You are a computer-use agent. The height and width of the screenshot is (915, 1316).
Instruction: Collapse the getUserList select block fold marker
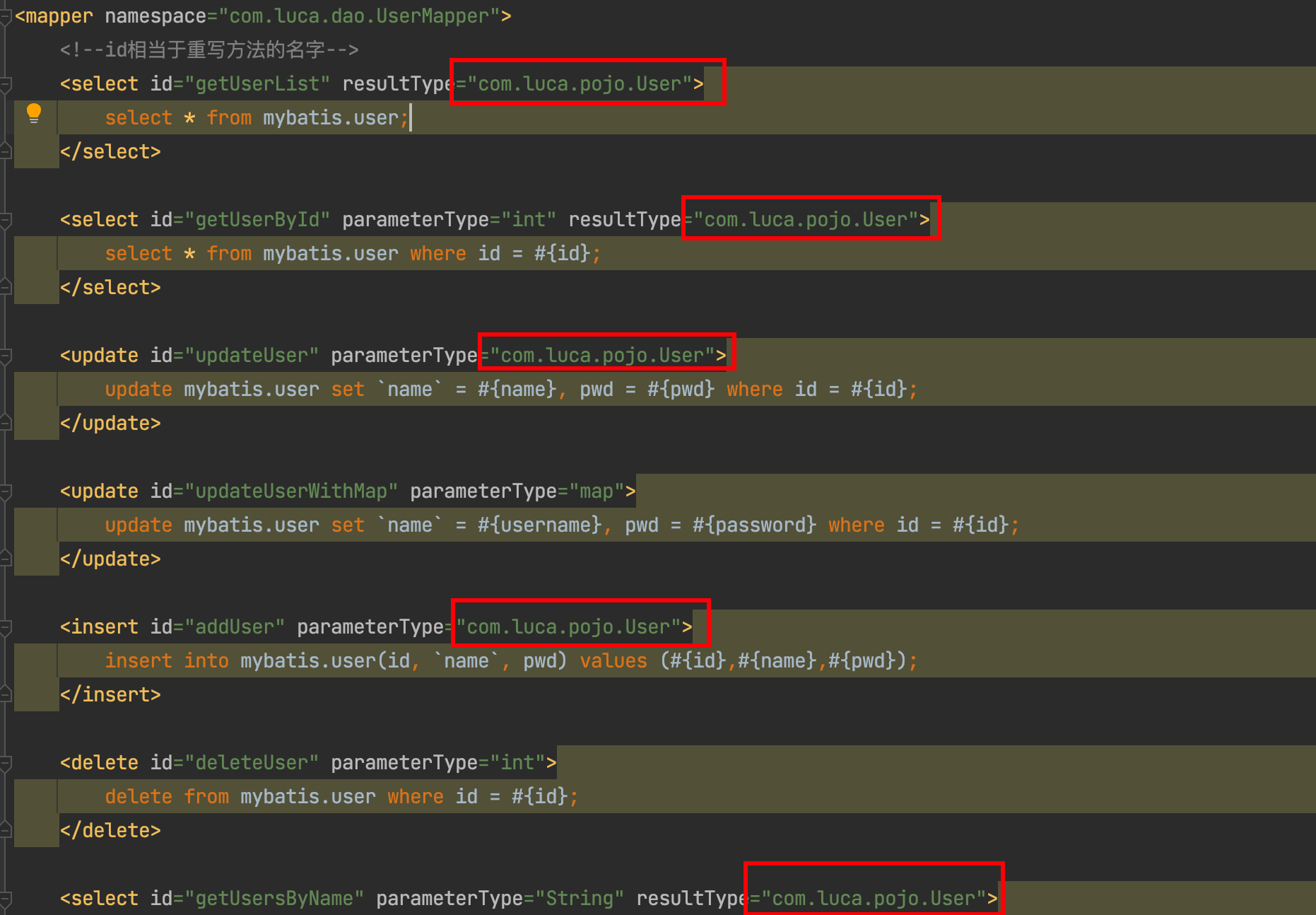(x=6, y=84)
